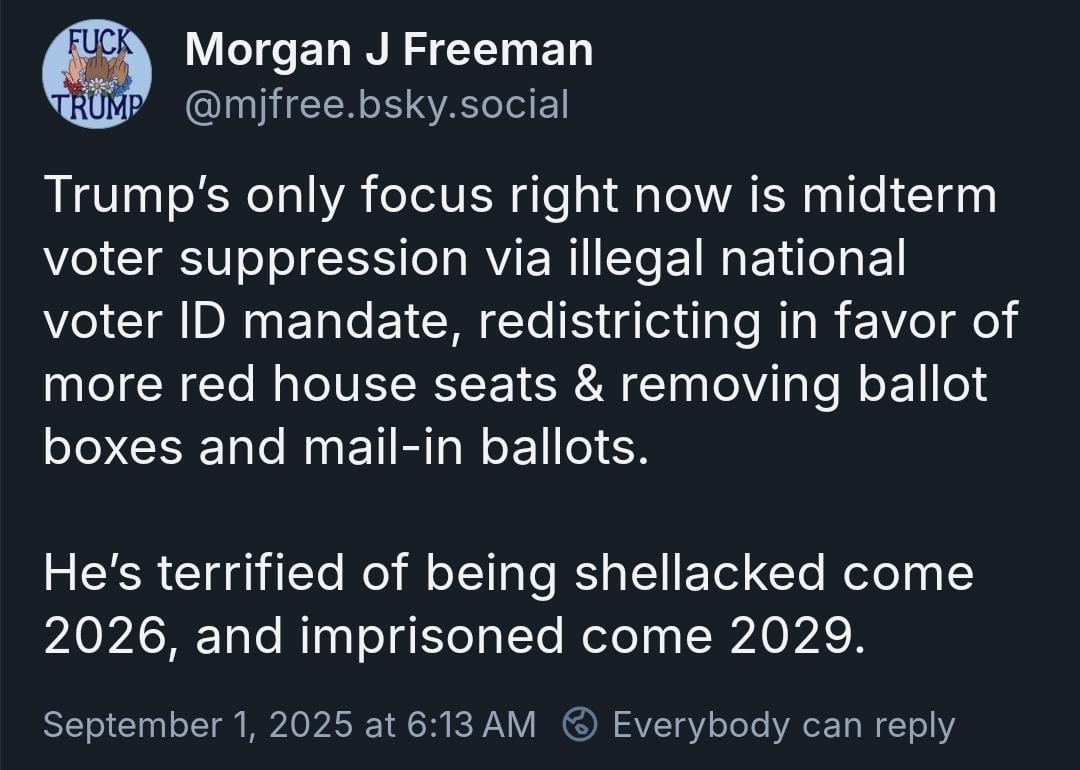The image size is (1080, 770).
Task: Click the line starting 'He's terrified'
Action: point(508,574)
